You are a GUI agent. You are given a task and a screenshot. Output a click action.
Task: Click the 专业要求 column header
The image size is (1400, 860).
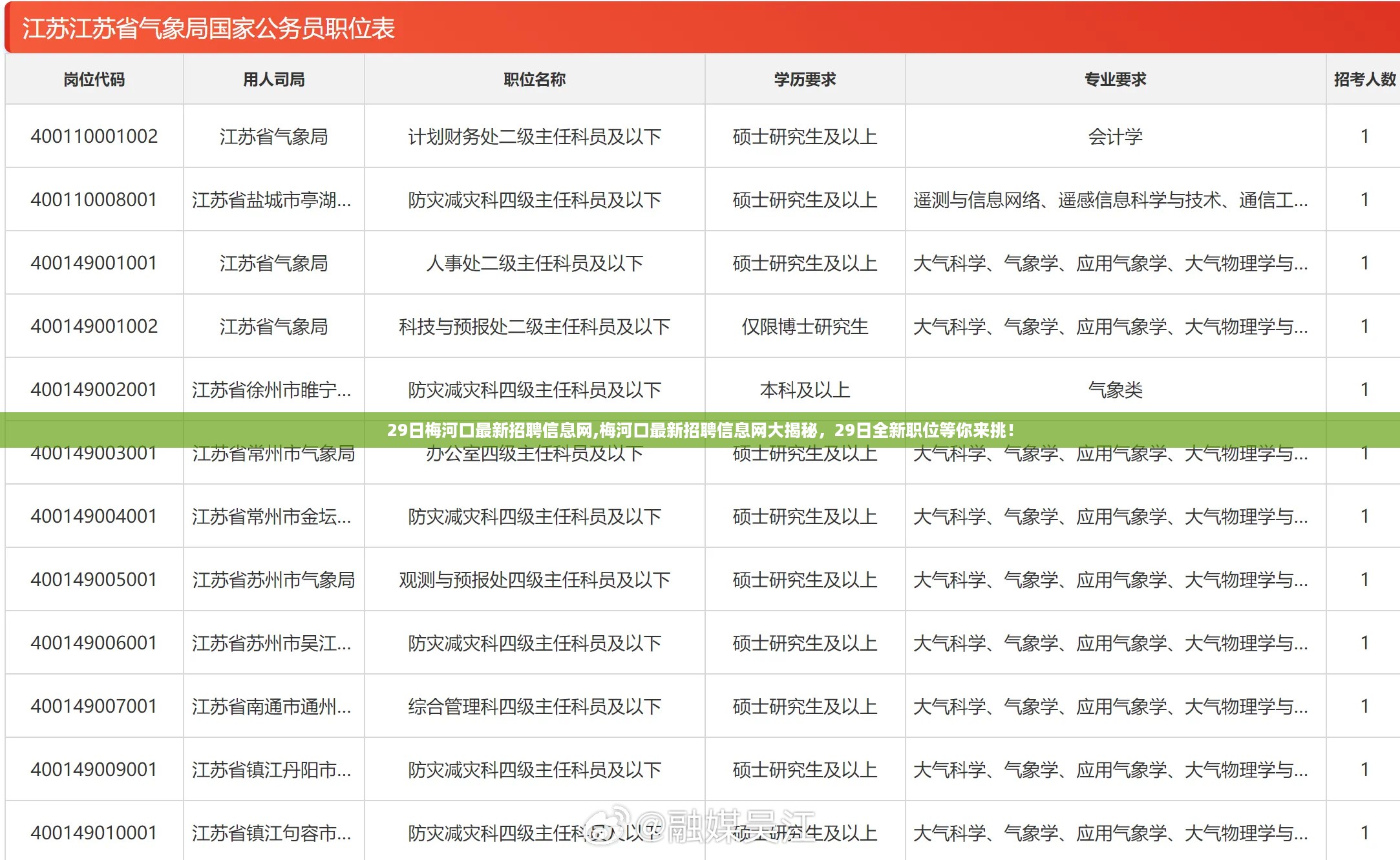pos(1115,79)
